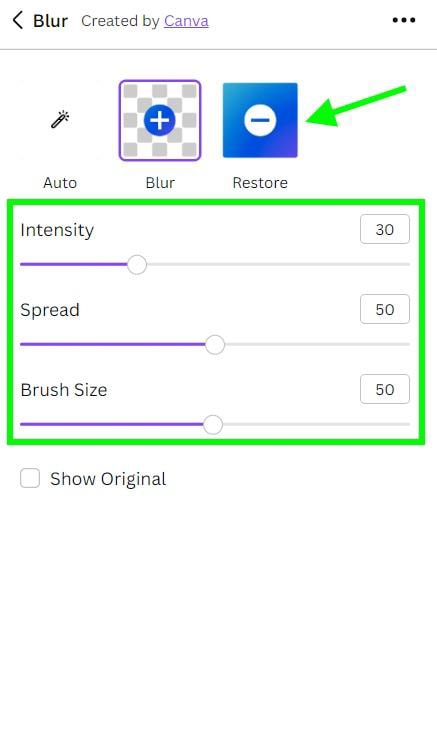437x749 pixels.
Task: Click the unfilled gray Spread slider track
Action: tap(317, 344)
